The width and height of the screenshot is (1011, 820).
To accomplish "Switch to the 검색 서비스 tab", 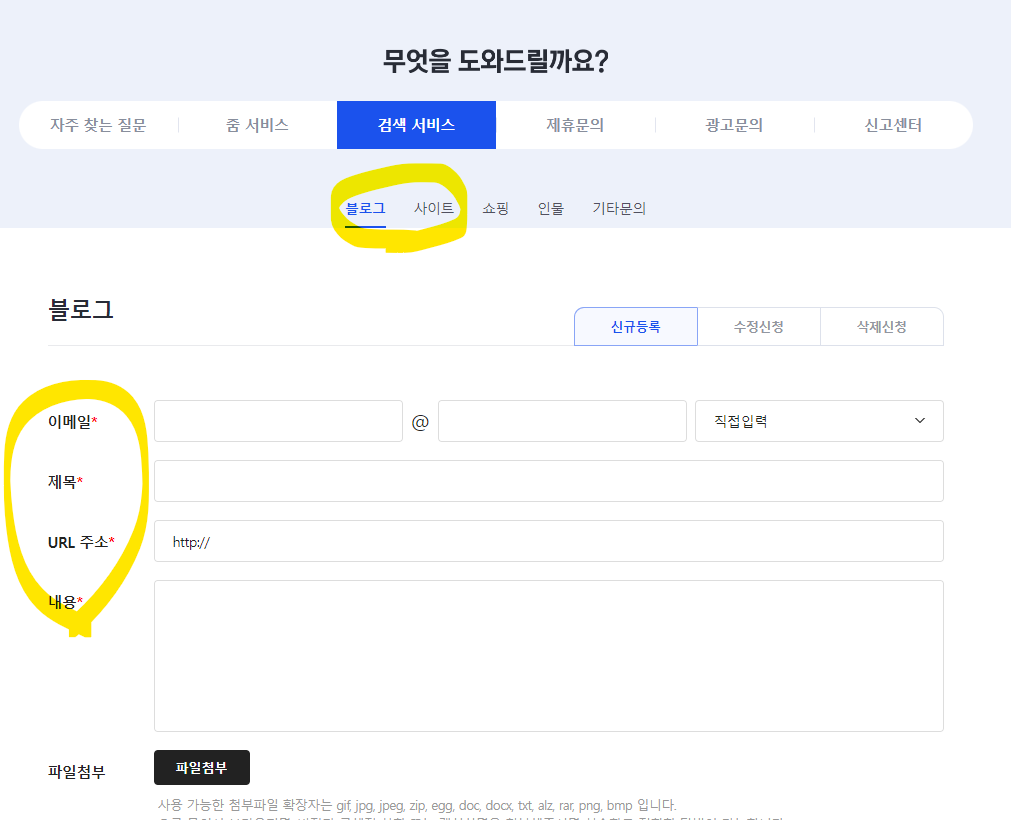I will (415, 124).
